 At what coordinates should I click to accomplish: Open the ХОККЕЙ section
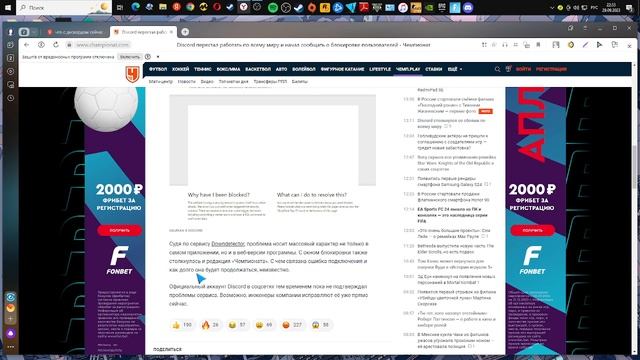pyautogui.click(x=180, y=69)
